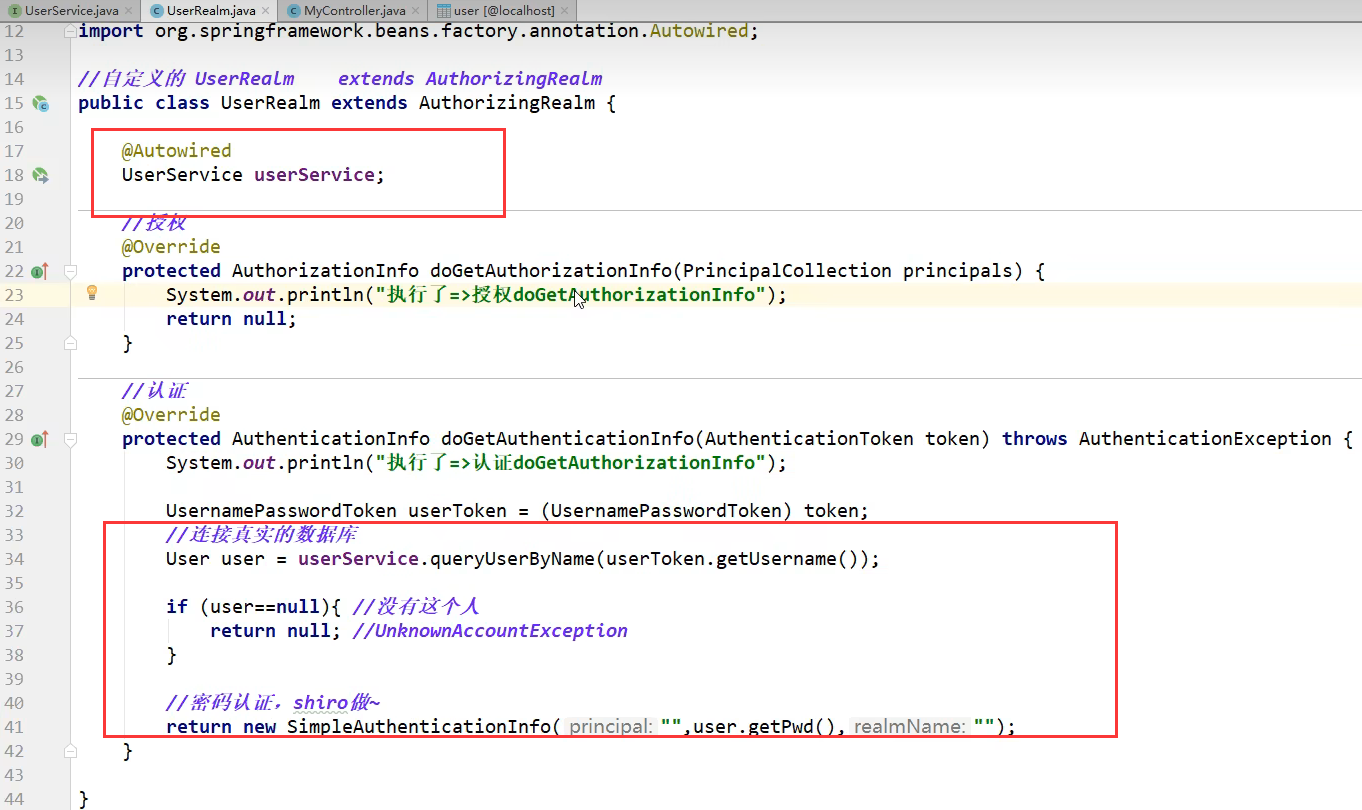This screenshot has width=1362, height=810.
Task: Click the @Override annotation on line 21
Action: [x=171, y=247]
